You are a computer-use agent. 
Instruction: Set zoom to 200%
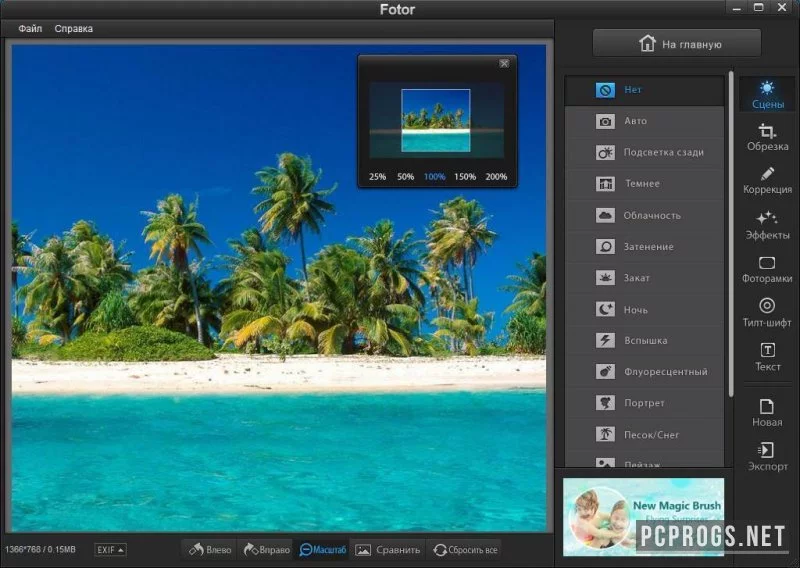(x=496, y=177)
